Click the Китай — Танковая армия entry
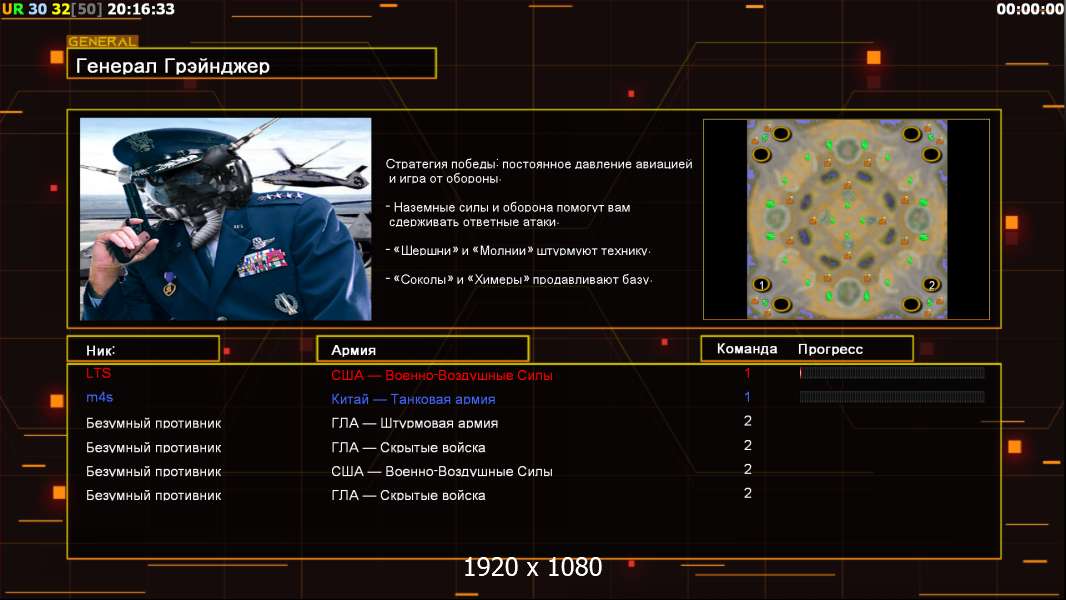Image resolution: width=1066 pixels, height=600 pixels. (x=413, y=399)
